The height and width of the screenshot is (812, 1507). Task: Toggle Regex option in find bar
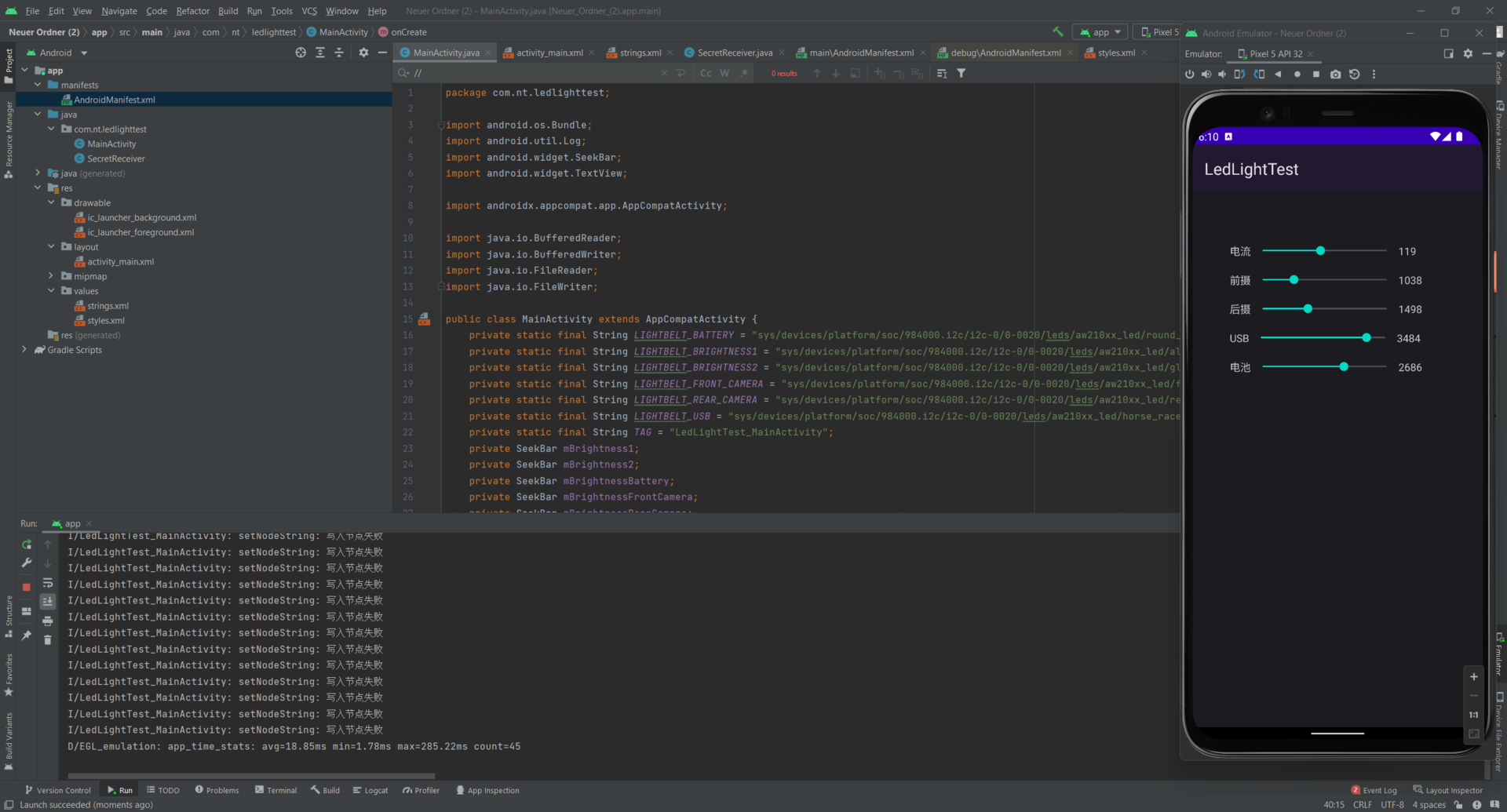tap(743, 73)
